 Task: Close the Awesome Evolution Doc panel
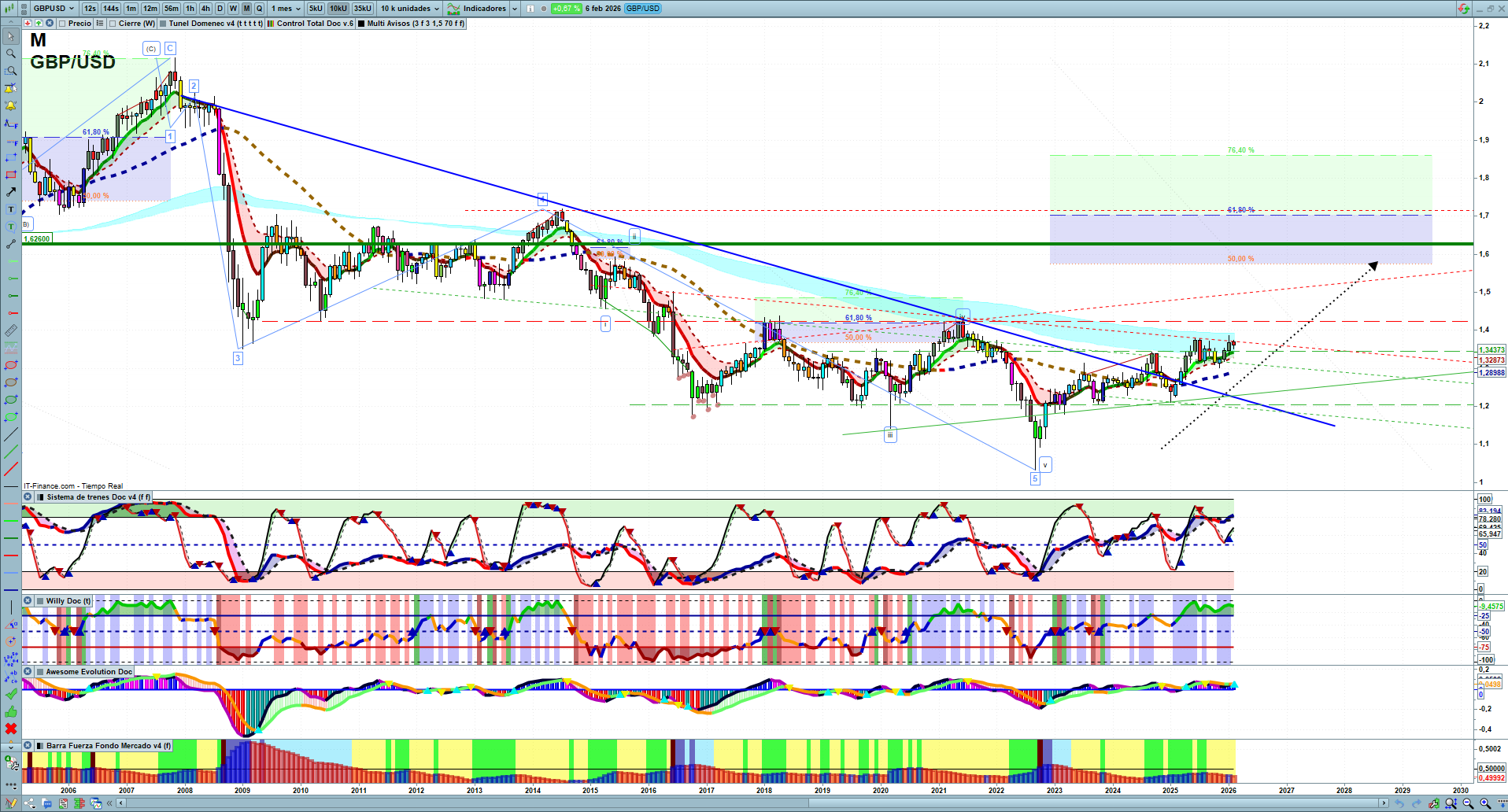point(28,672)
